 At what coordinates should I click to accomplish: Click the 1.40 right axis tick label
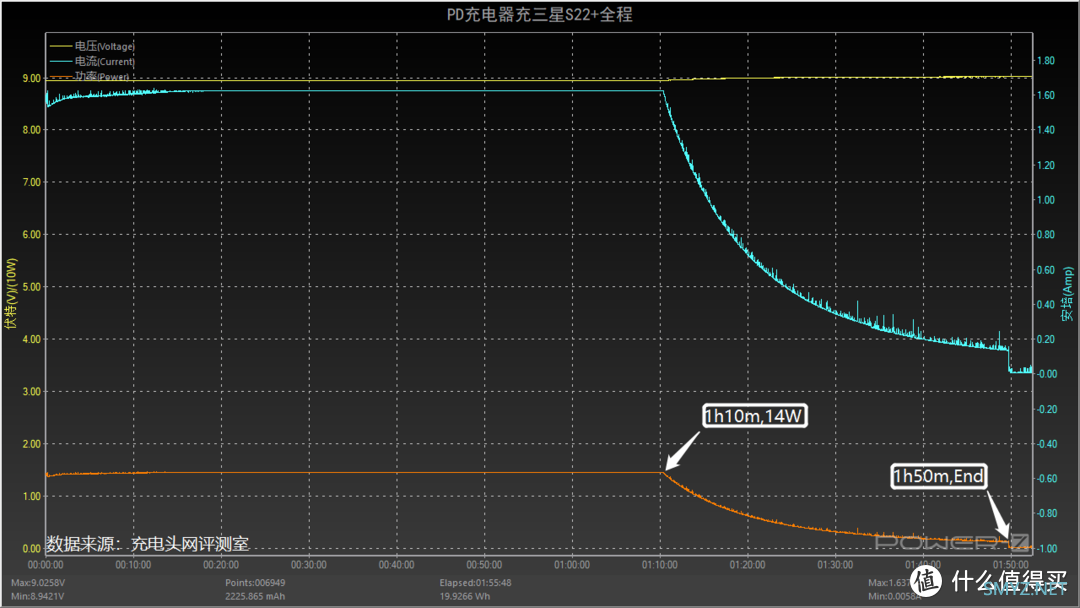1046,129
